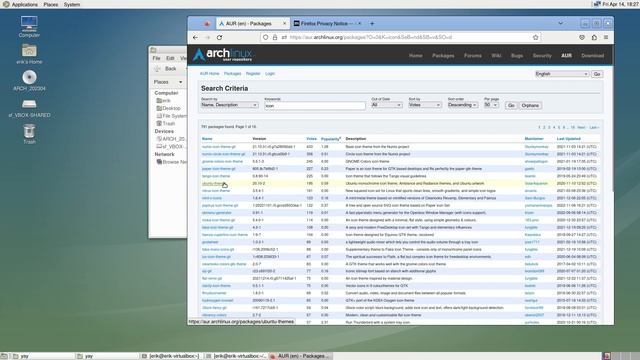Sort table by Last Updated header
The width and height of the screenshot is (640, 360).
tap(569, 139)
